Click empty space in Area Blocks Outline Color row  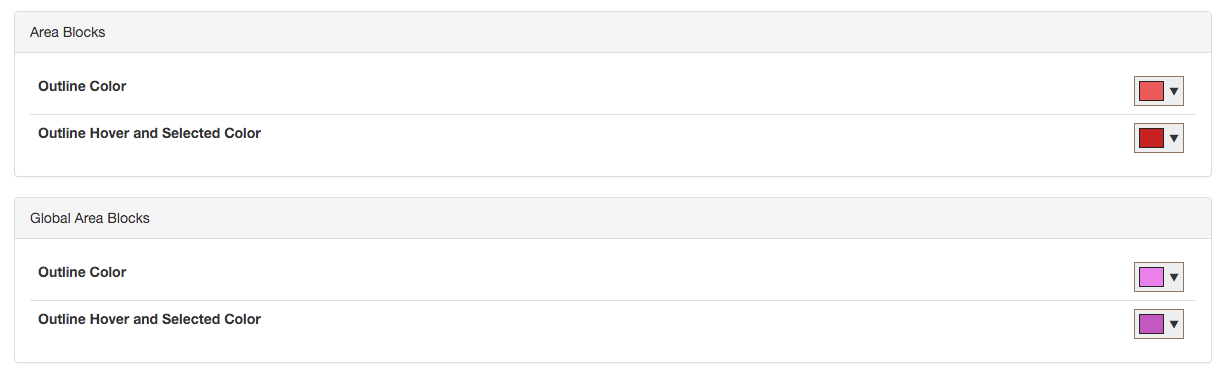pos(630,91)
